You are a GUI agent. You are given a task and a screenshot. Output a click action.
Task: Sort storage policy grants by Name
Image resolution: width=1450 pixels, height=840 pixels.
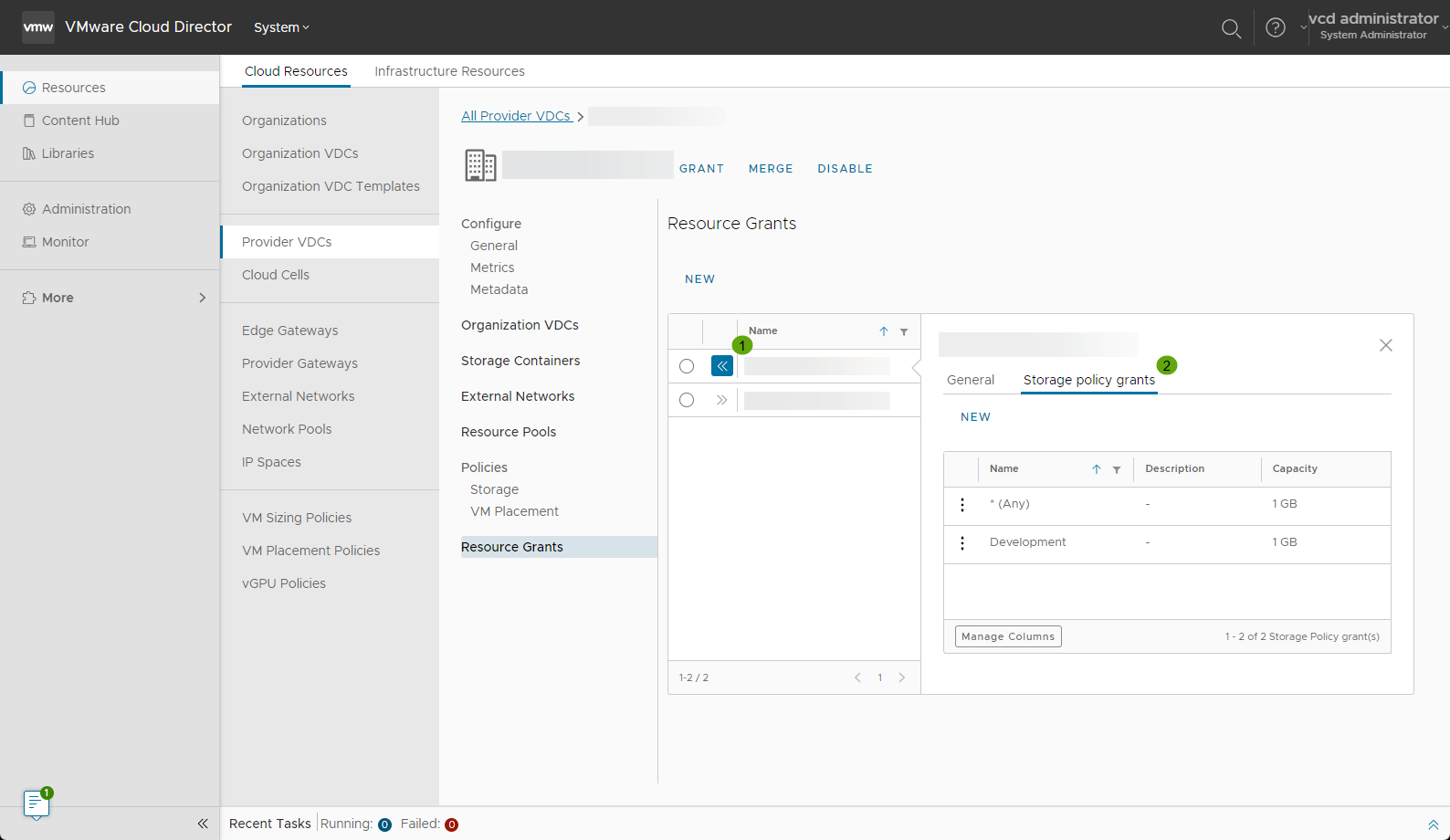coord(1097,469)
